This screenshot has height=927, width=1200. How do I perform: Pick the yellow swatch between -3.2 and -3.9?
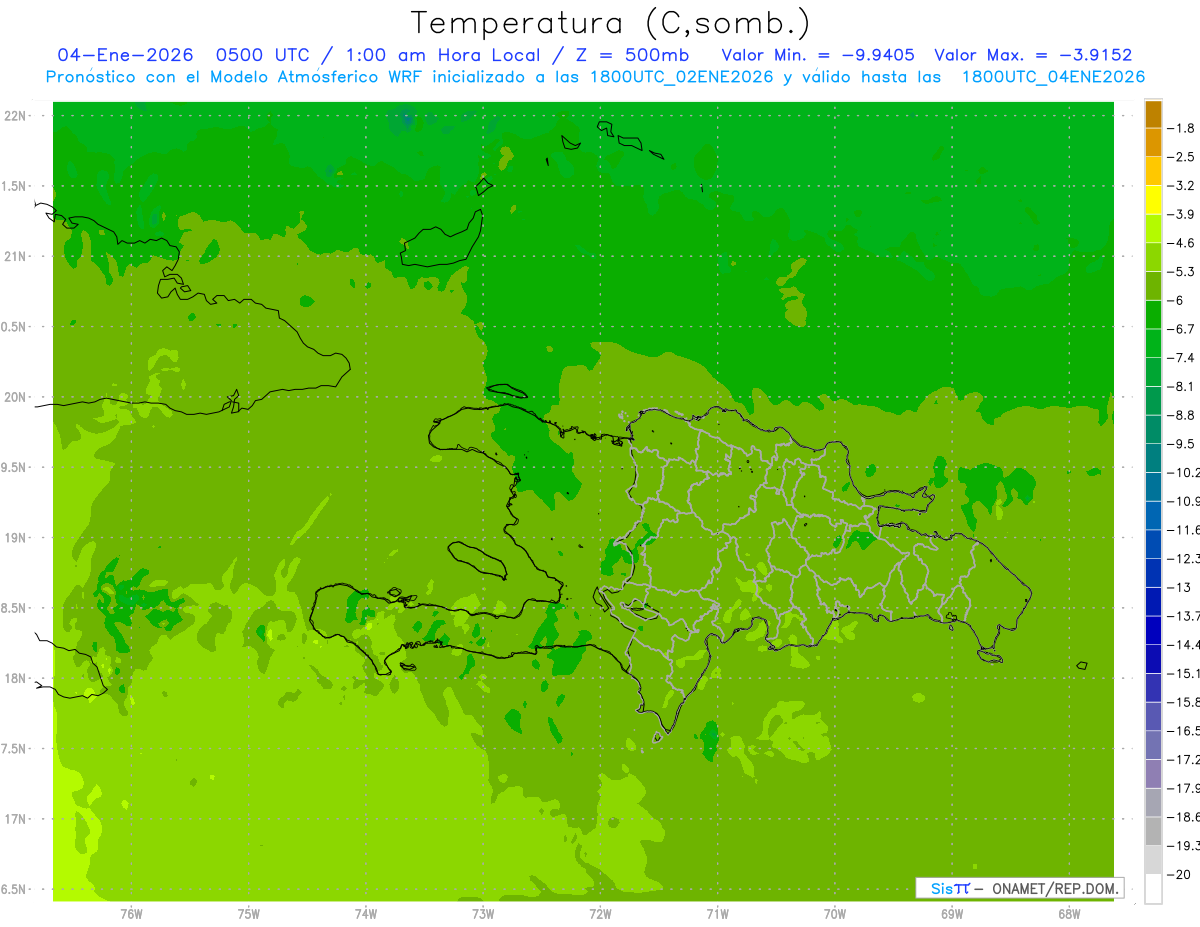coord(1153,200)
